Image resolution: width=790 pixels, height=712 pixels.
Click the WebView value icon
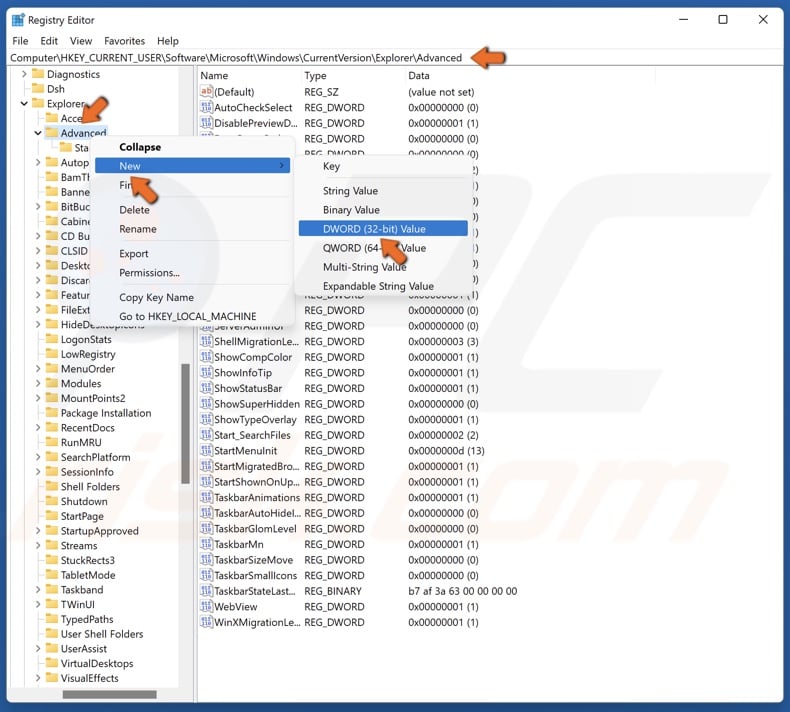[206, 607]
